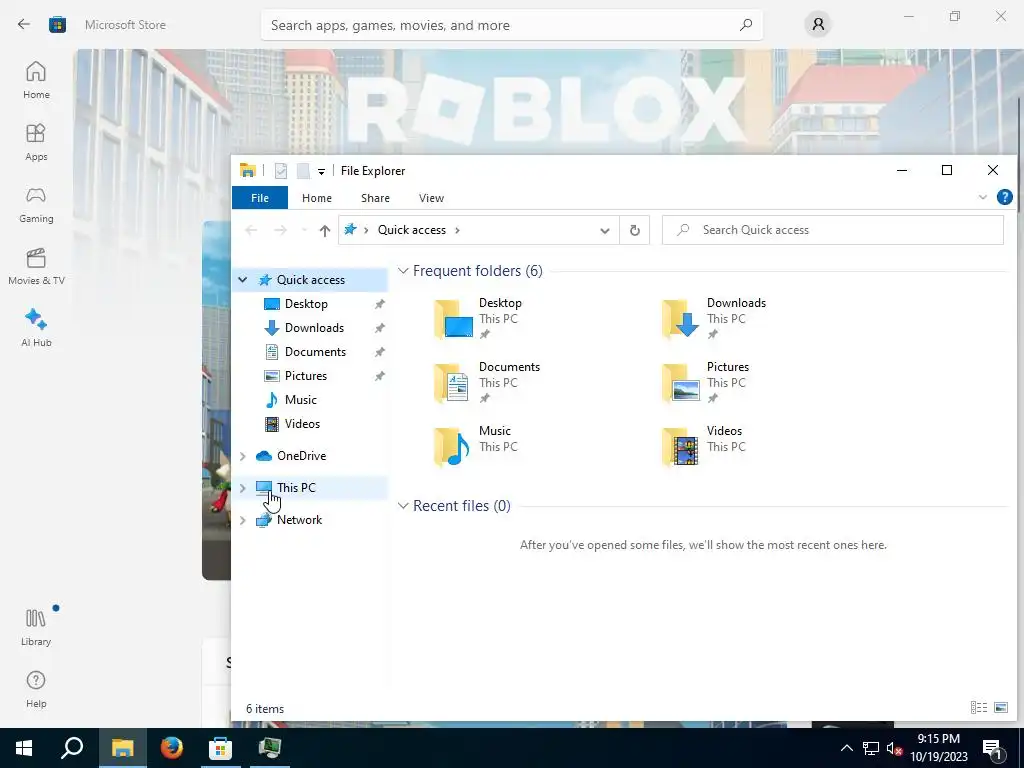Expand the ribbon with chevron arrow
Viewport: 1024px width, 768px height.
coord(982,197)
